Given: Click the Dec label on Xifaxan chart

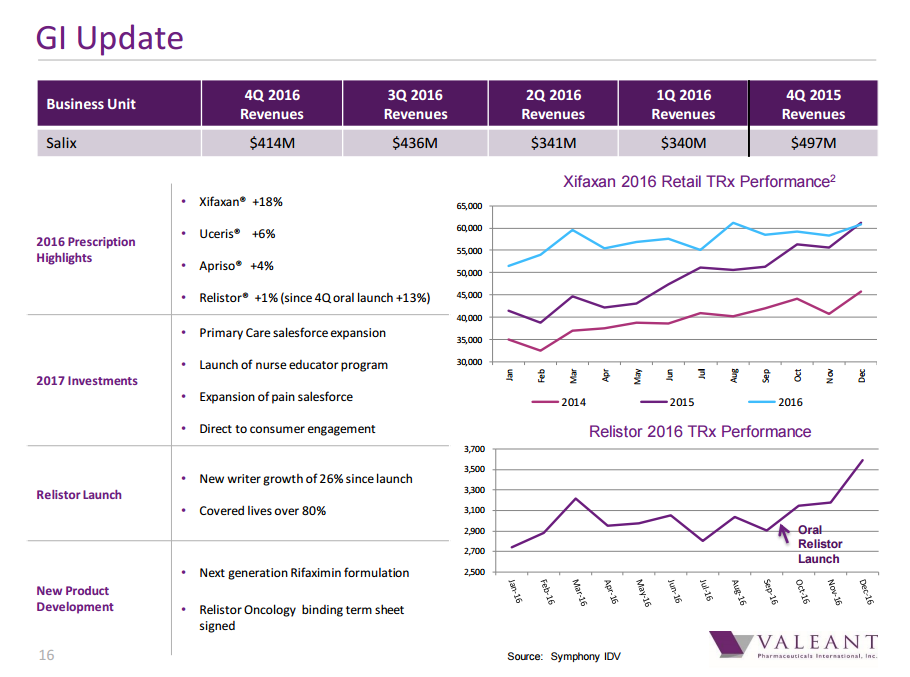Looking at the screenshot, I should [862, 375].
